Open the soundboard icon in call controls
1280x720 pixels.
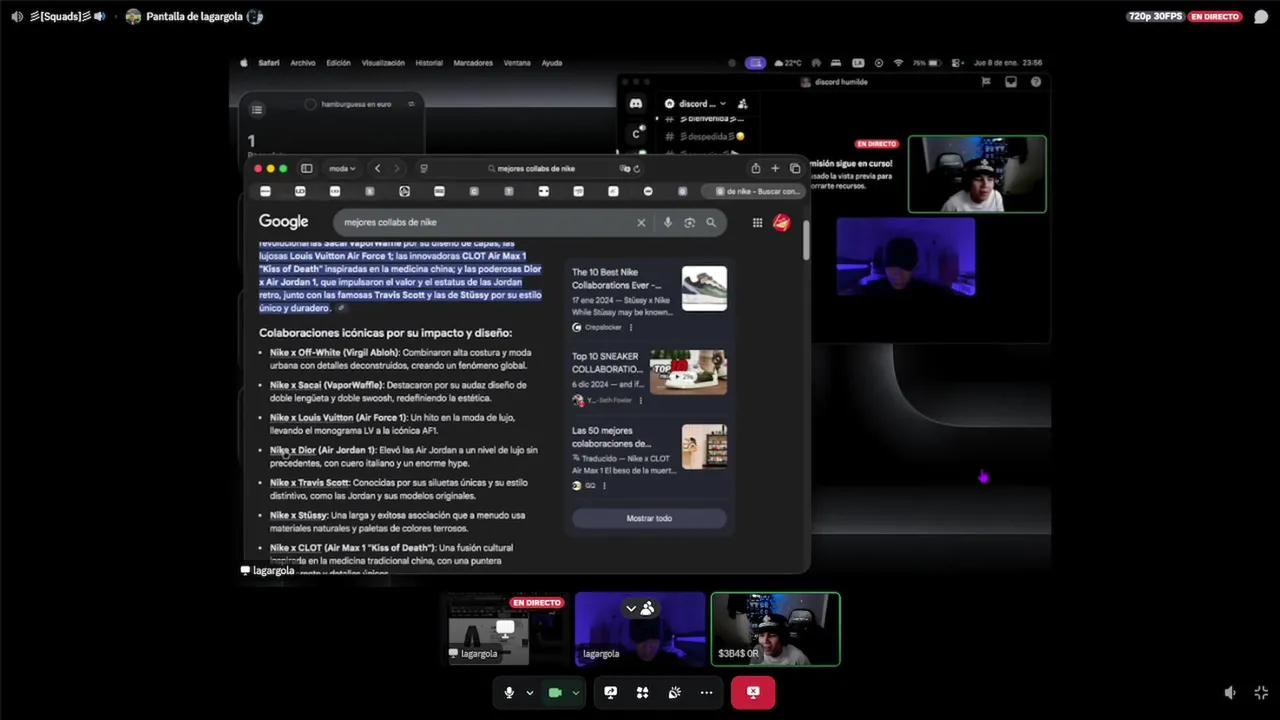coord(674,692)
